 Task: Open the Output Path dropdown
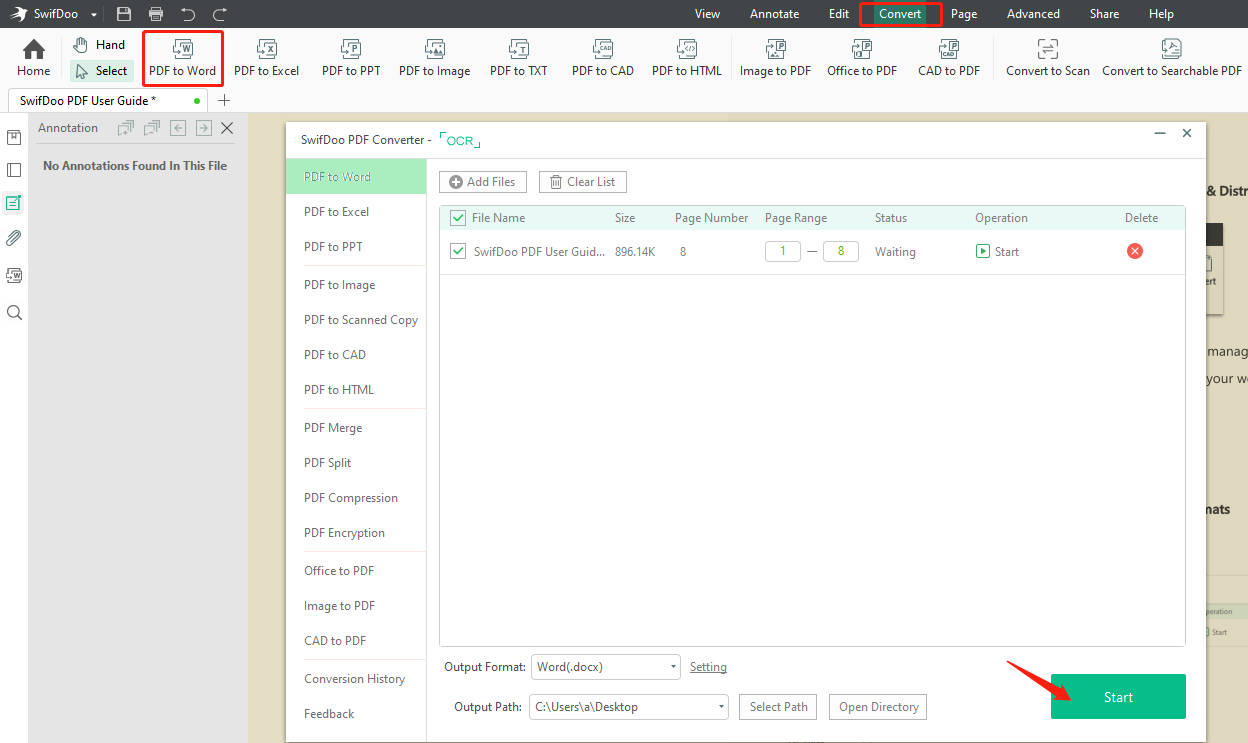[630, 707]
